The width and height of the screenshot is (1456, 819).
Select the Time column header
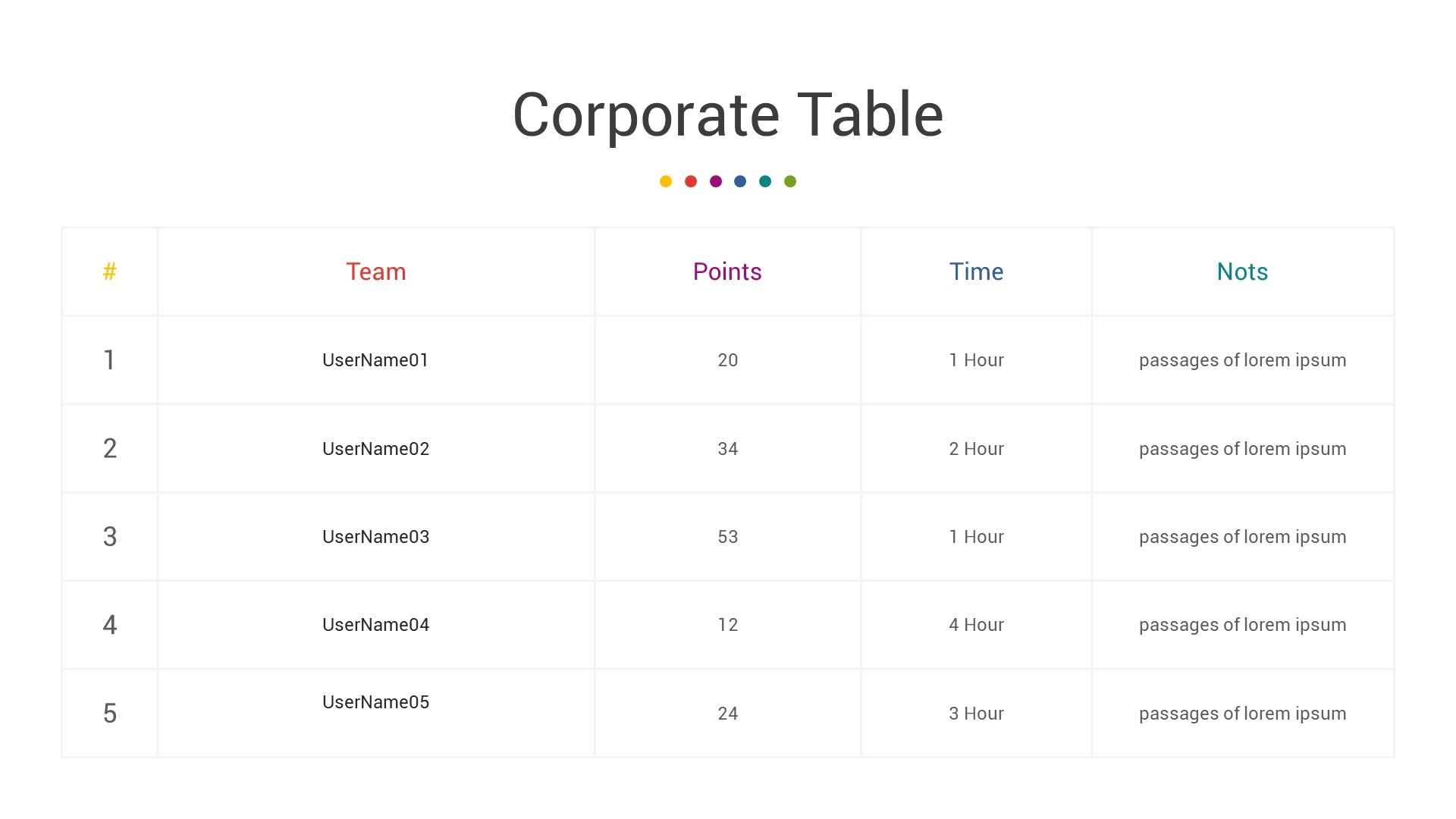click(x=976, y=271)
